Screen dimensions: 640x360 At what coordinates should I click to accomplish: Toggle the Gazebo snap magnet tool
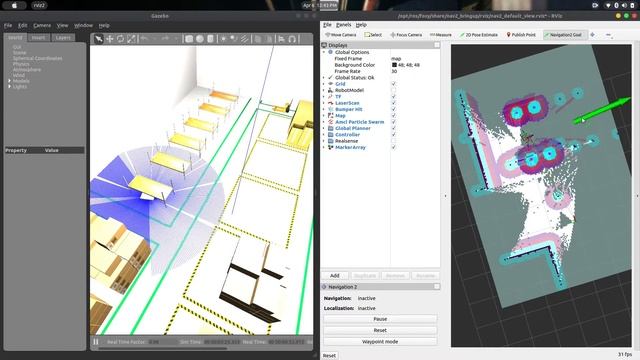292,39
